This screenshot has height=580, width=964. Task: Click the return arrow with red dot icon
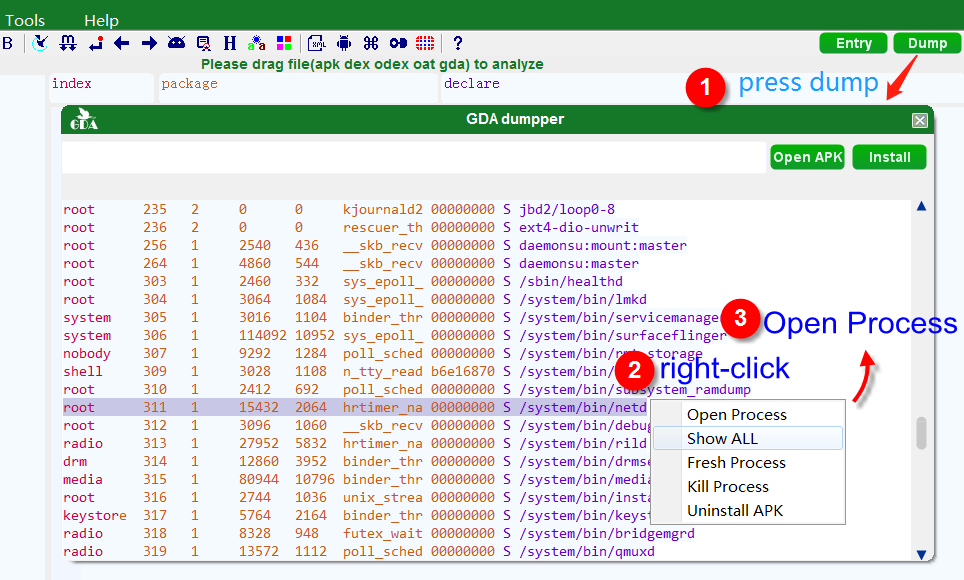pyautogui.click(x=95, y=43)
